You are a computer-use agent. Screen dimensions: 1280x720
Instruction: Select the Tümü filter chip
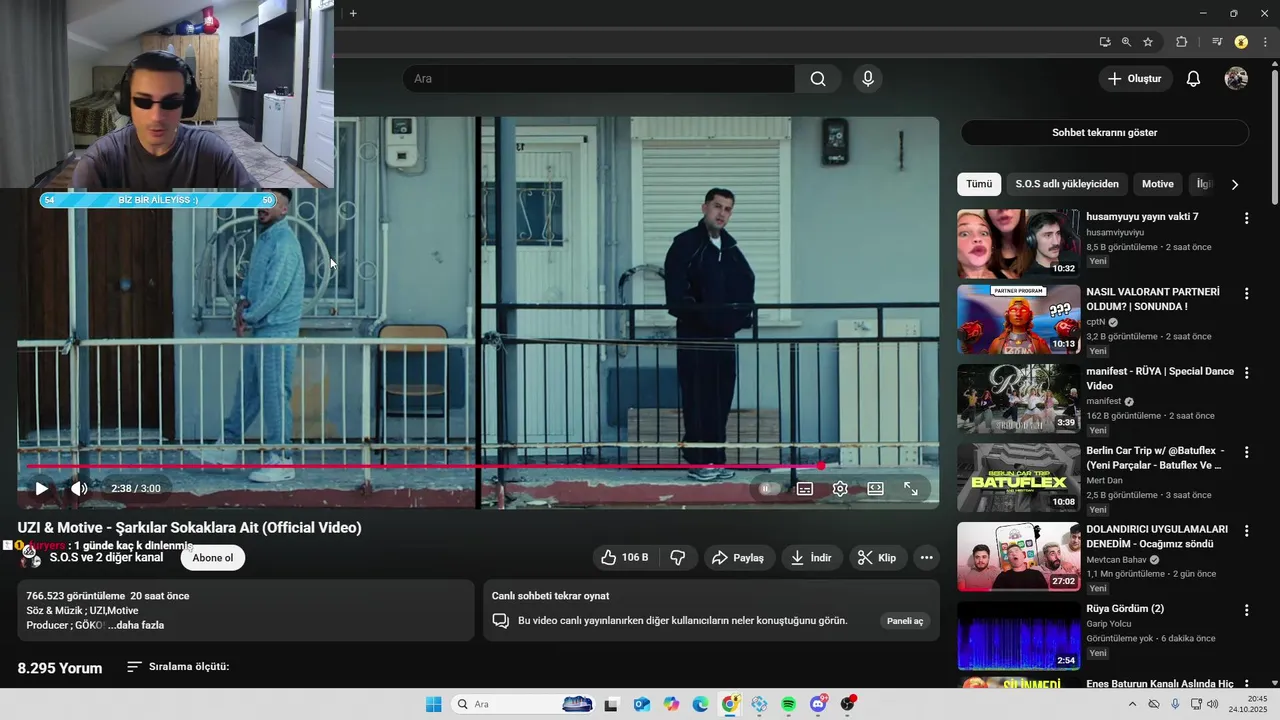[979, 184]
